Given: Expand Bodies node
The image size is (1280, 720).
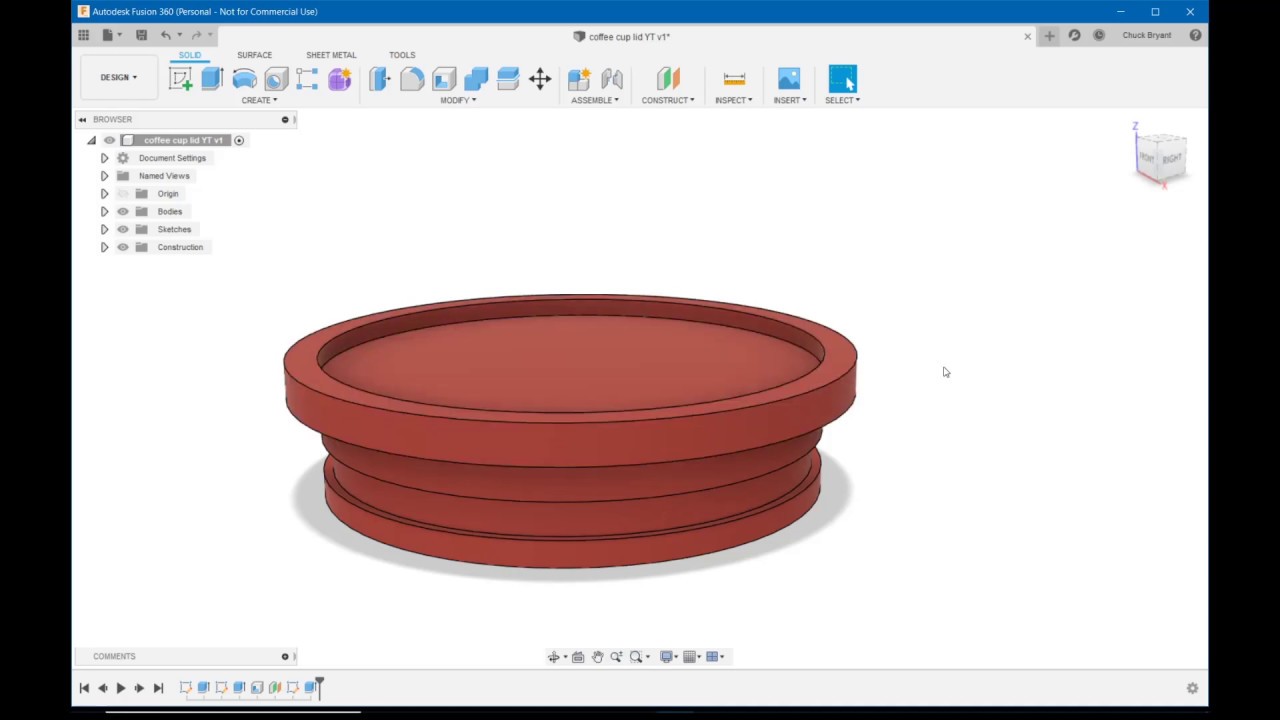Looking at the screenshot, I should (104, 212).
